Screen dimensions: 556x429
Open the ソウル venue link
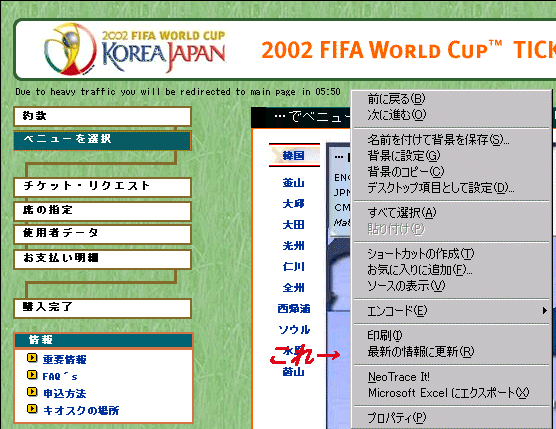point(294,329)
